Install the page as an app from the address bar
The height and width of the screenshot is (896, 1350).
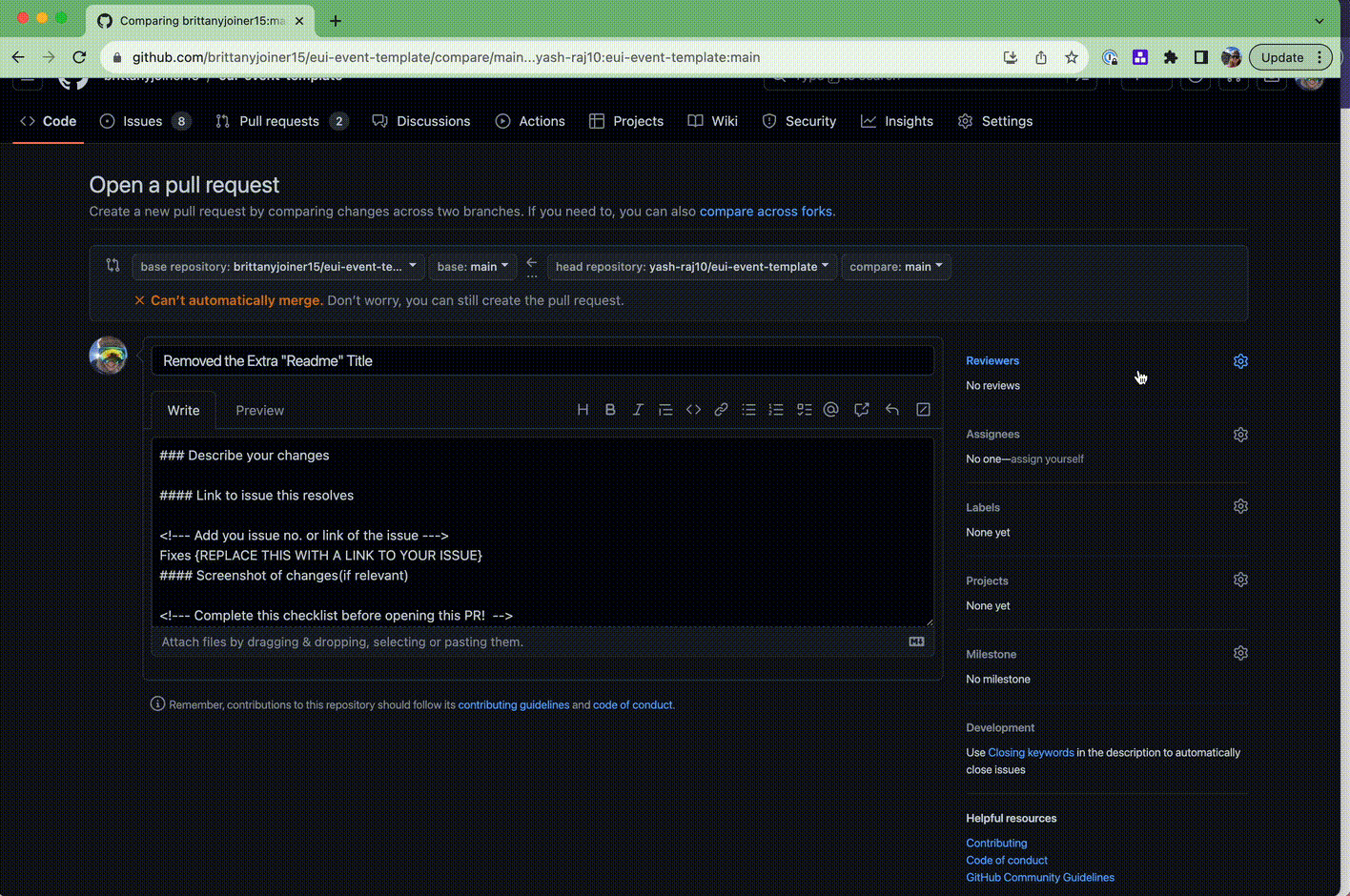[x=1011, y=57]
